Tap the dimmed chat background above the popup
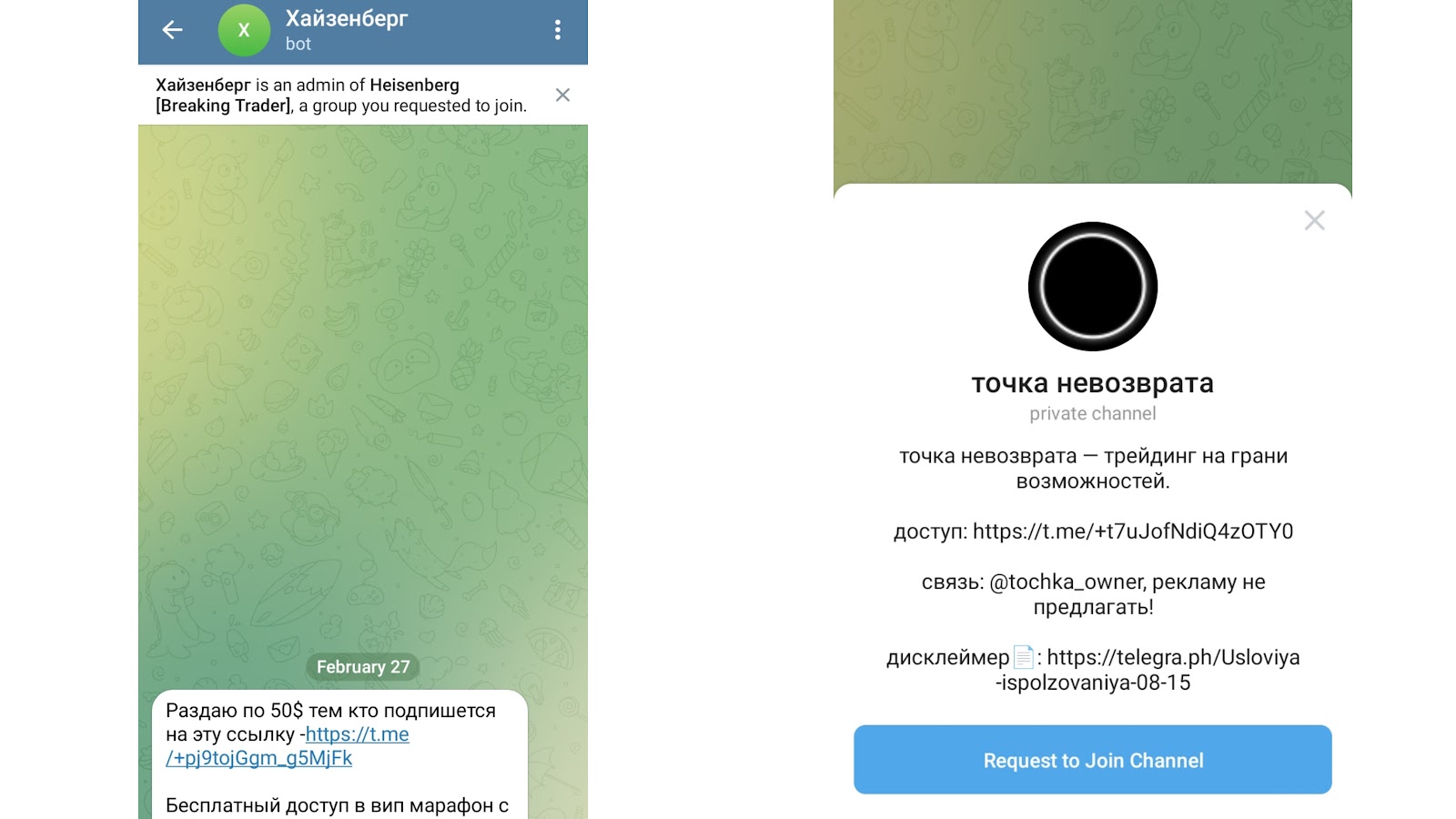 (x=1093, y=91)
